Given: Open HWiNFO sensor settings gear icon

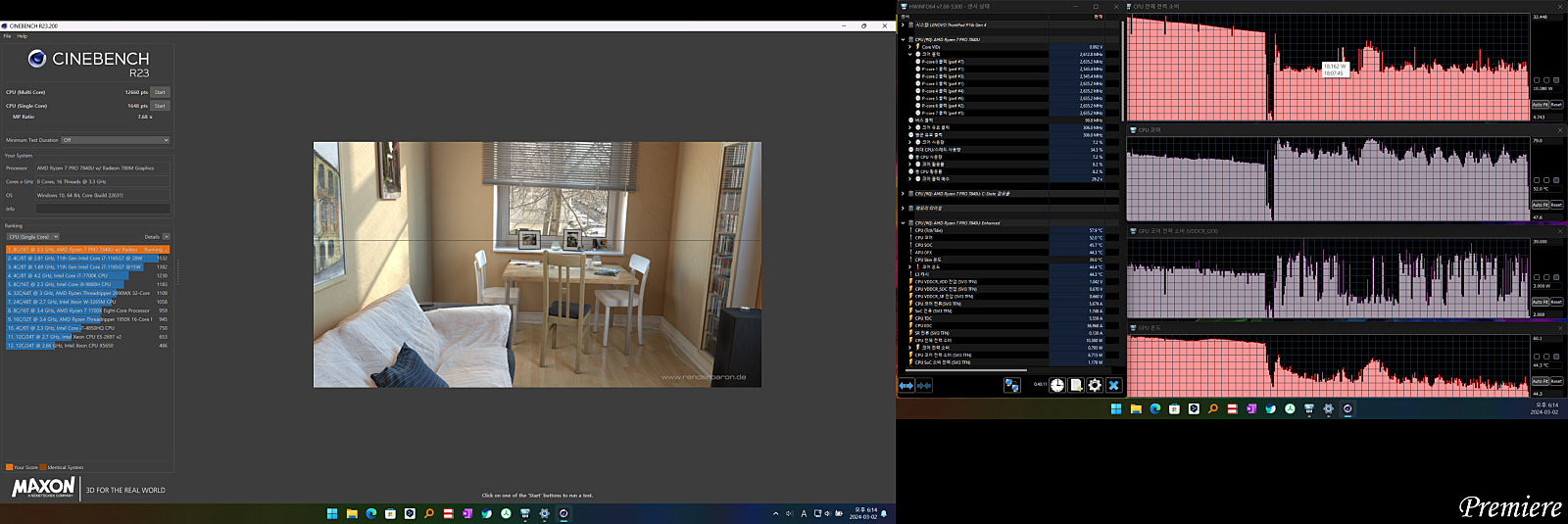Looking at the screenshot, I should coord(1095,386).
